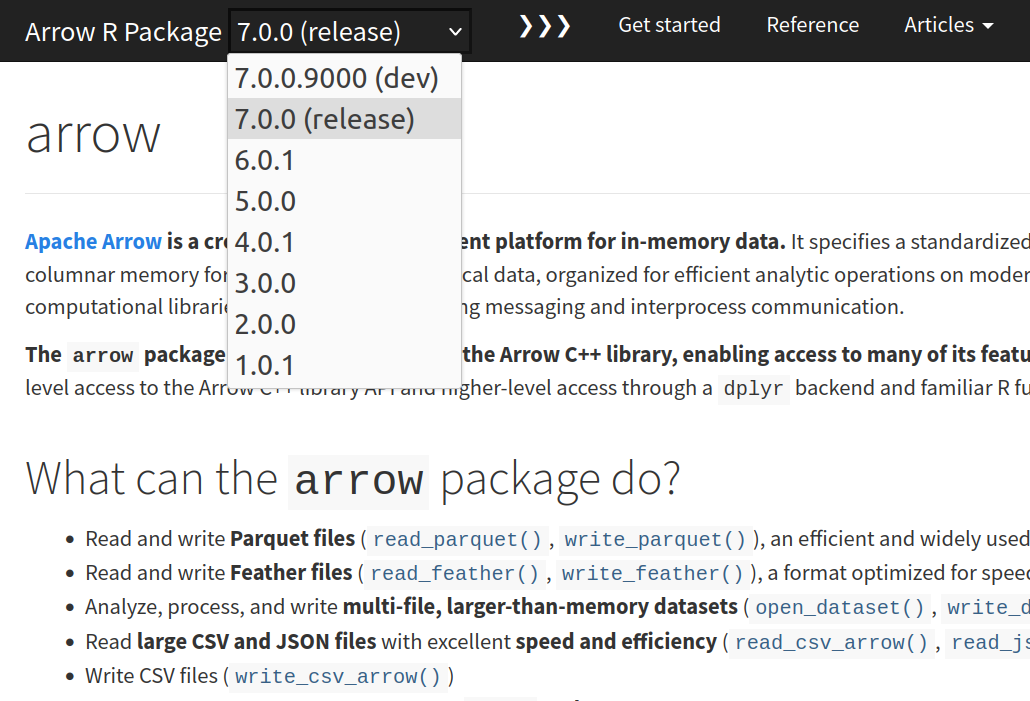This screenshot has width=1030, height=701.
Task: Click the Arrow R Package brand title
Action: 123,32
